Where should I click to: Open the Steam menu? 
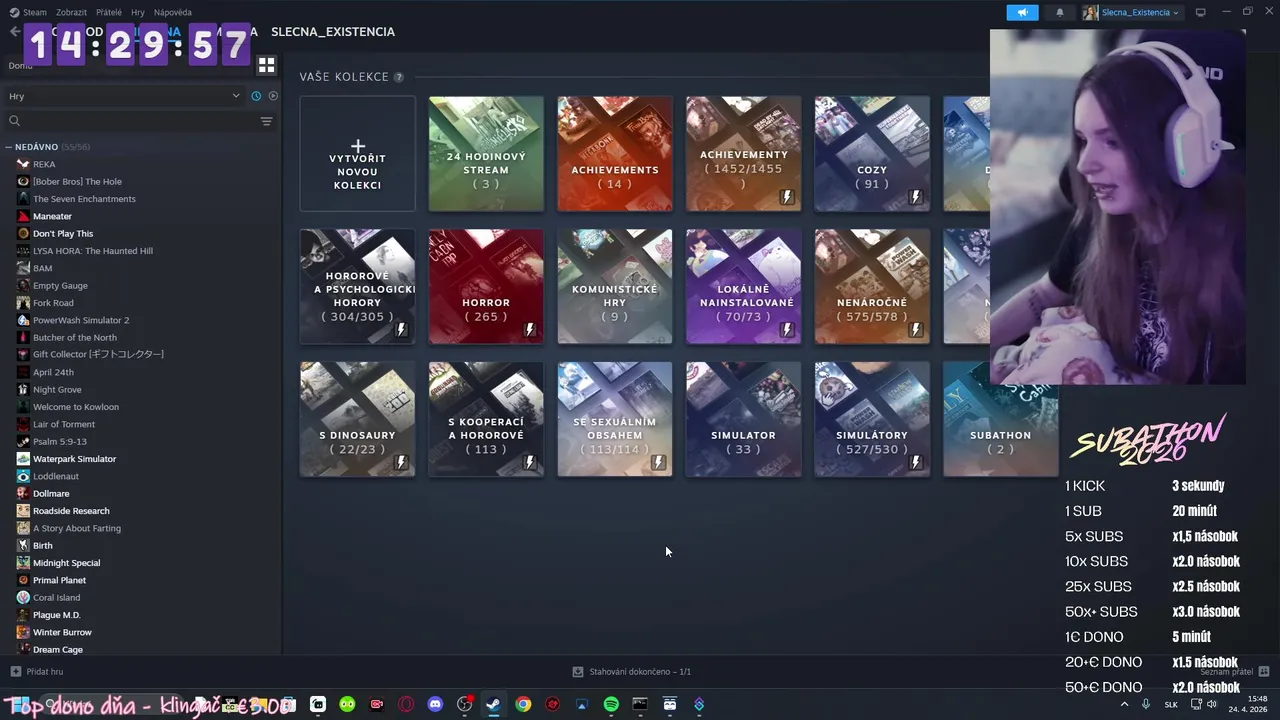click(x=35, y=12)
